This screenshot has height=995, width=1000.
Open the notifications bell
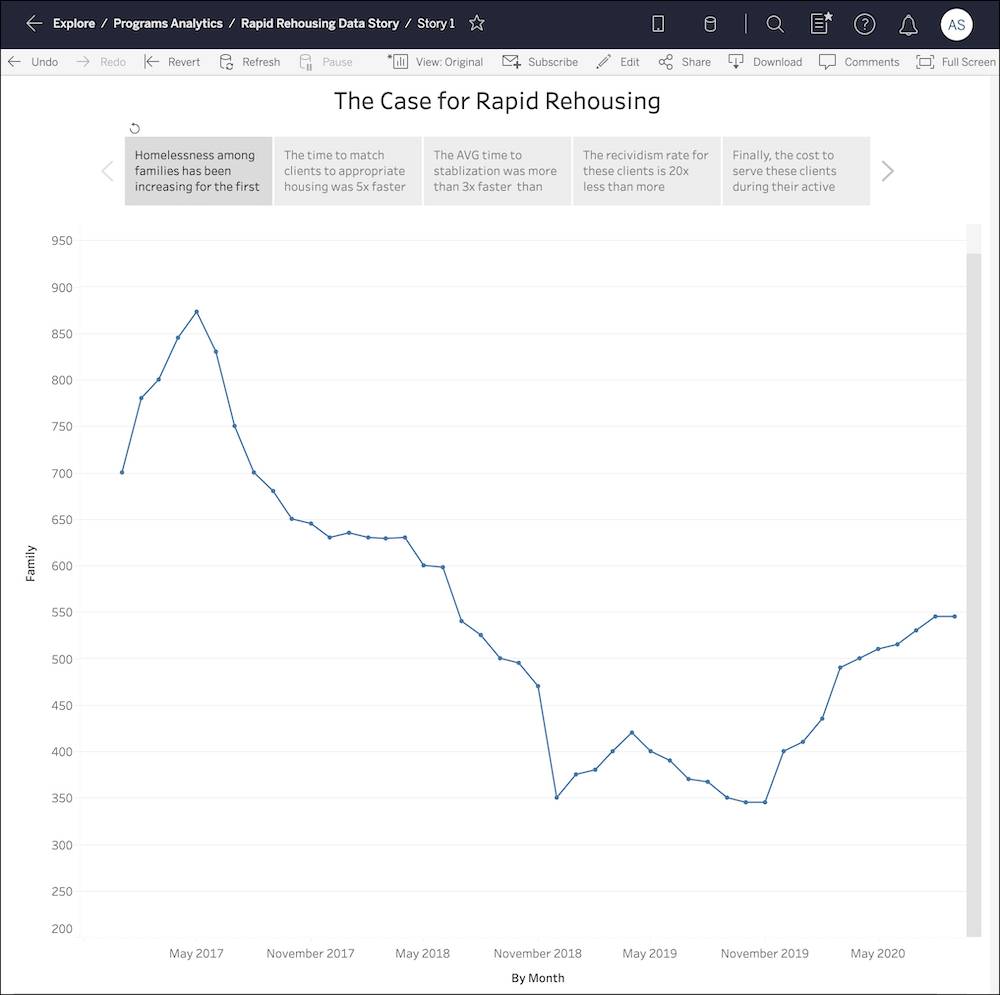click(908, 25)
